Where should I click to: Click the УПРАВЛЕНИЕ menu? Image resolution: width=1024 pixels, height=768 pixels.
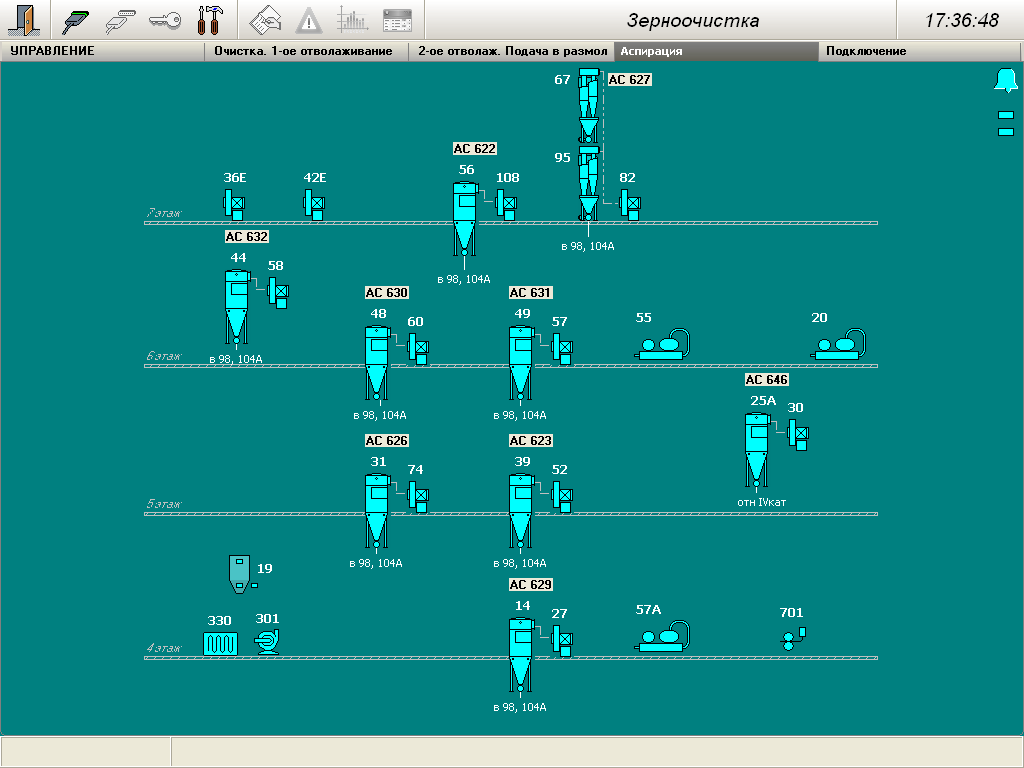click(x=53, y=51)
